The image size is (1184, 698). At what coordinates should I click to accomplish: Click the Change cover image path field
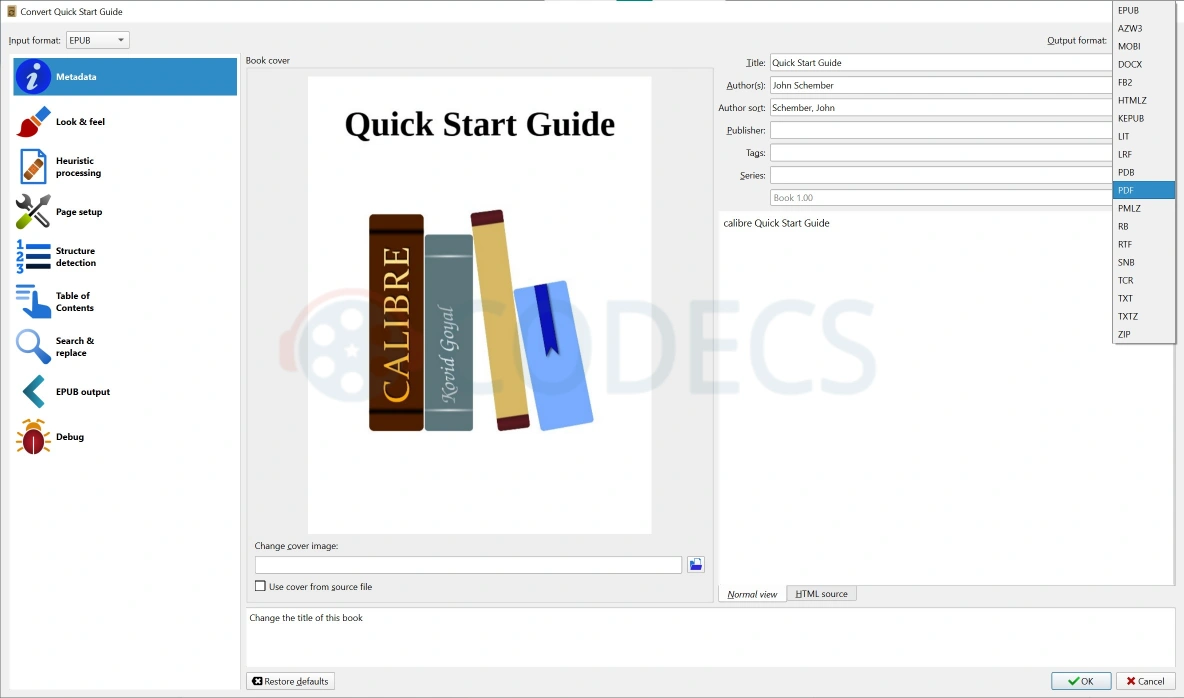pyautogui.click(x=468, y=565)
